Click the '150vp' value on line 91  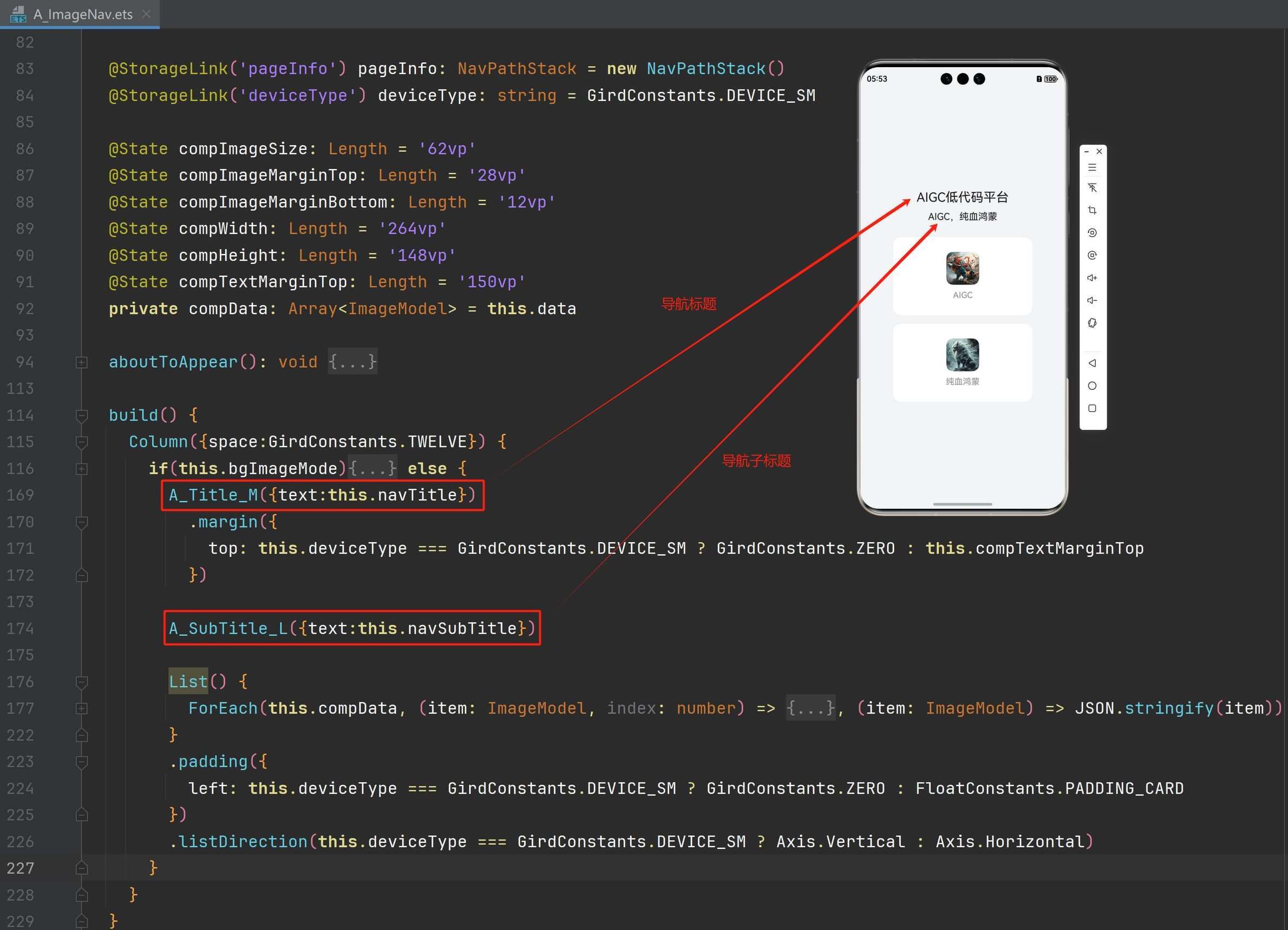(x=492, y=282)
